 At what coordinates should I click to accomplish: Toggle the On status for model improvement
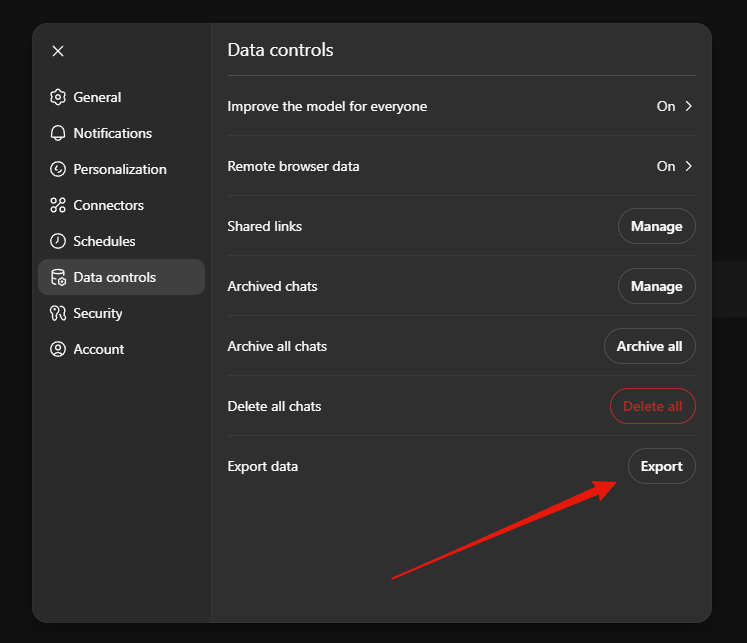pyautogui.click(x=665, y=106)
